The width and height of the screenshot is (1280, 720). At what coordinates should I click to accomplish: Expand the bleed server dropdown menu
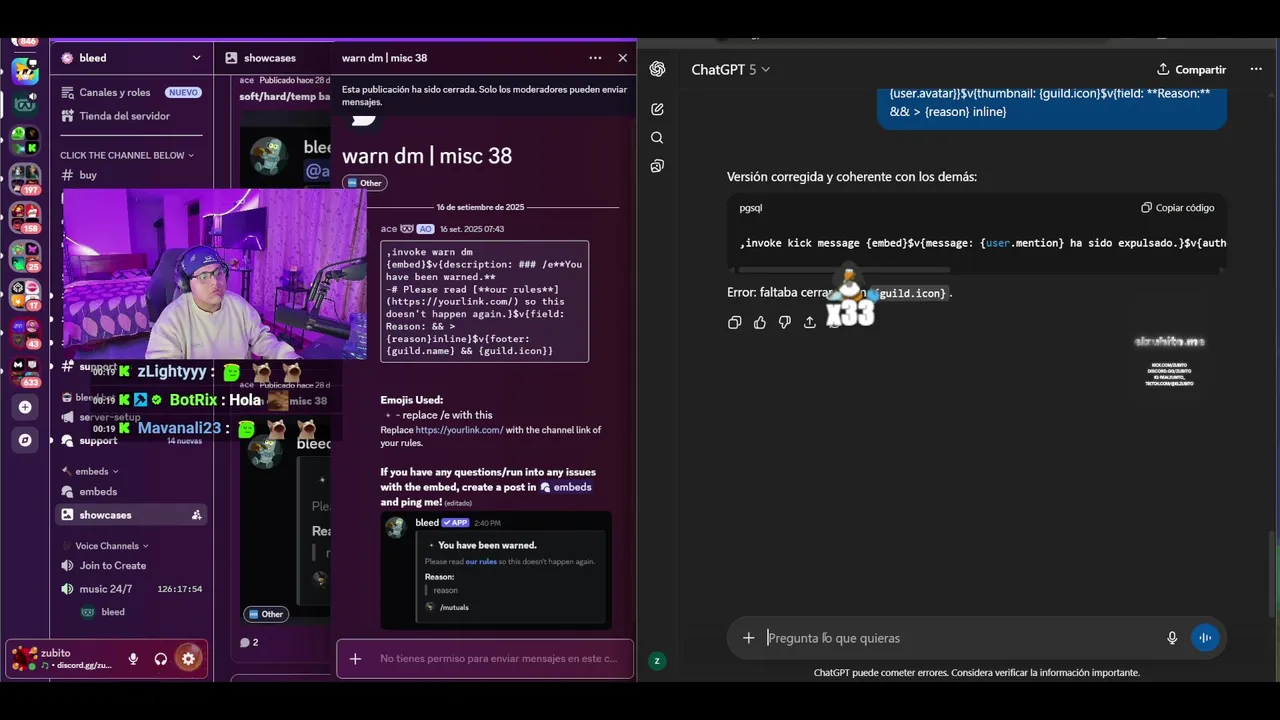[x=196, y=58]
